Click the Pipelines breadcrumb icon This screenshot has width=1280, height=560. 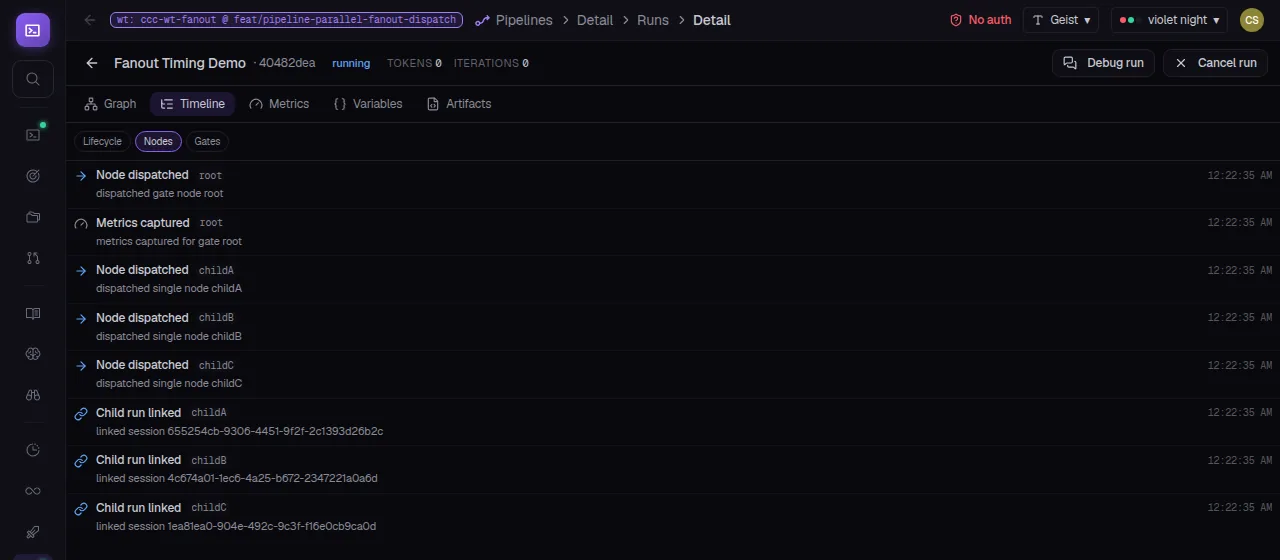point(483,20)
